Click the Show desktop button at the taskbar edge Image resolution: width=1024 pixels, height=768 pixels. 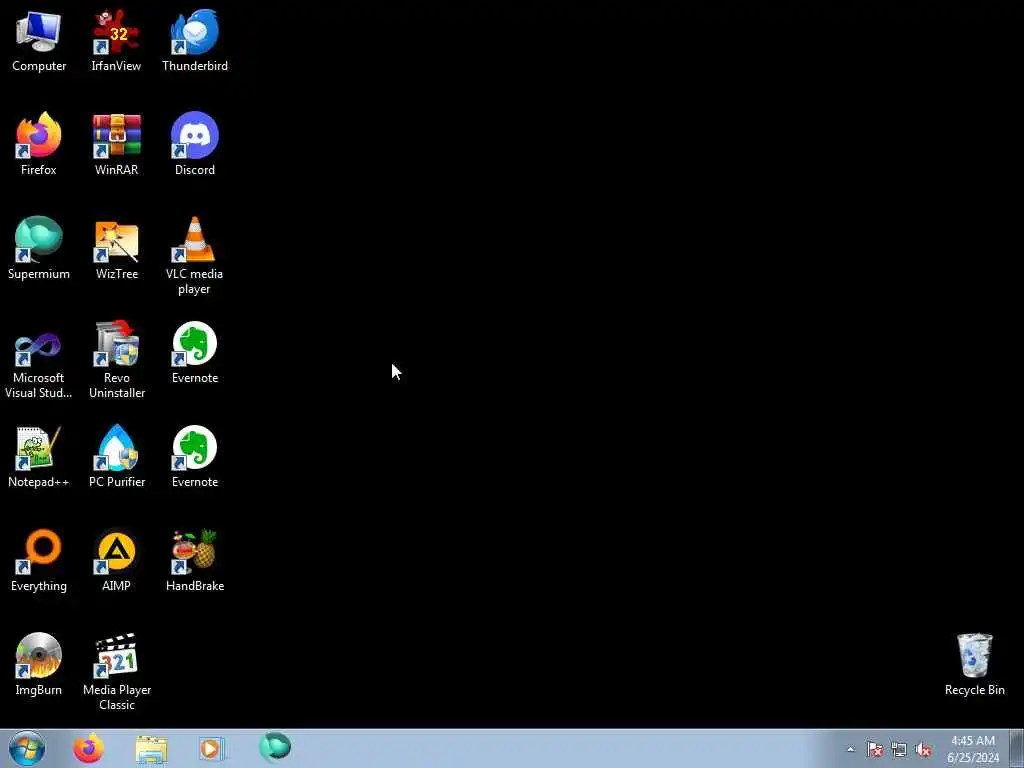point(1017,748)
